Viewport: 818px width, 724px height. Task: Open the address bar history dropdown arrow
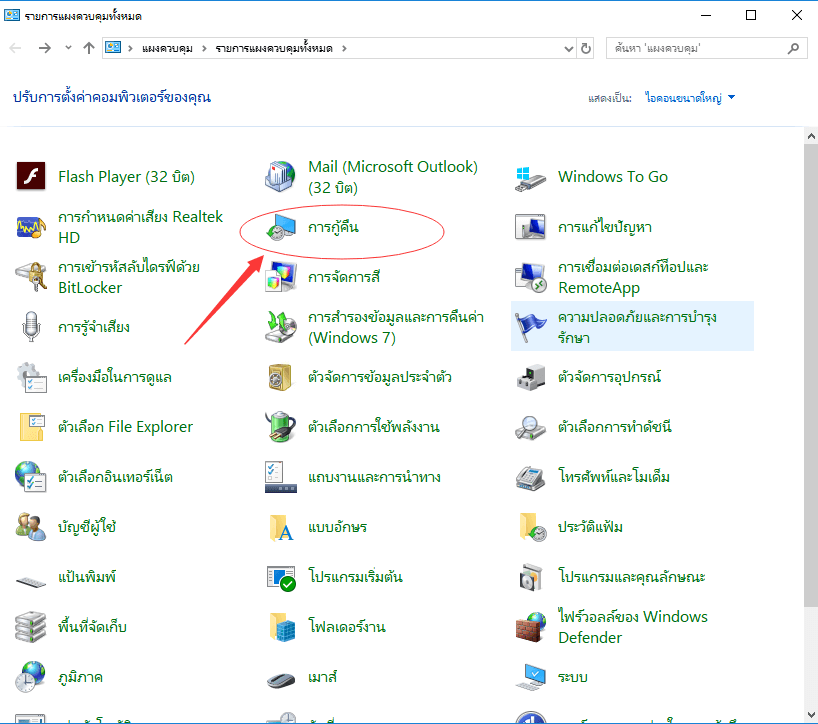(566, 47)
